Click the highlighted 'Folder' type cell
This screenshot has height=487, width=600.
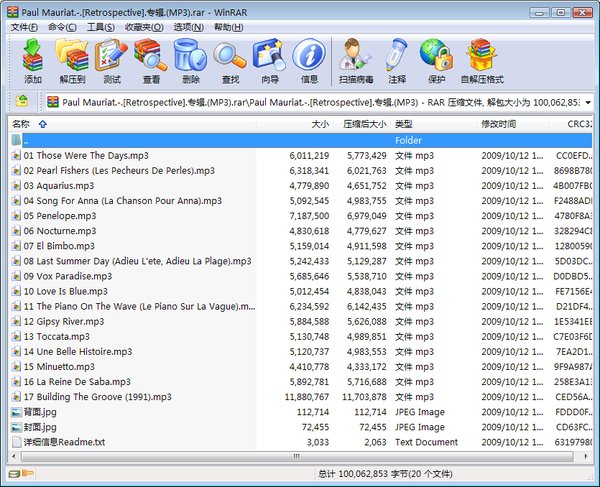pos(408,140)
